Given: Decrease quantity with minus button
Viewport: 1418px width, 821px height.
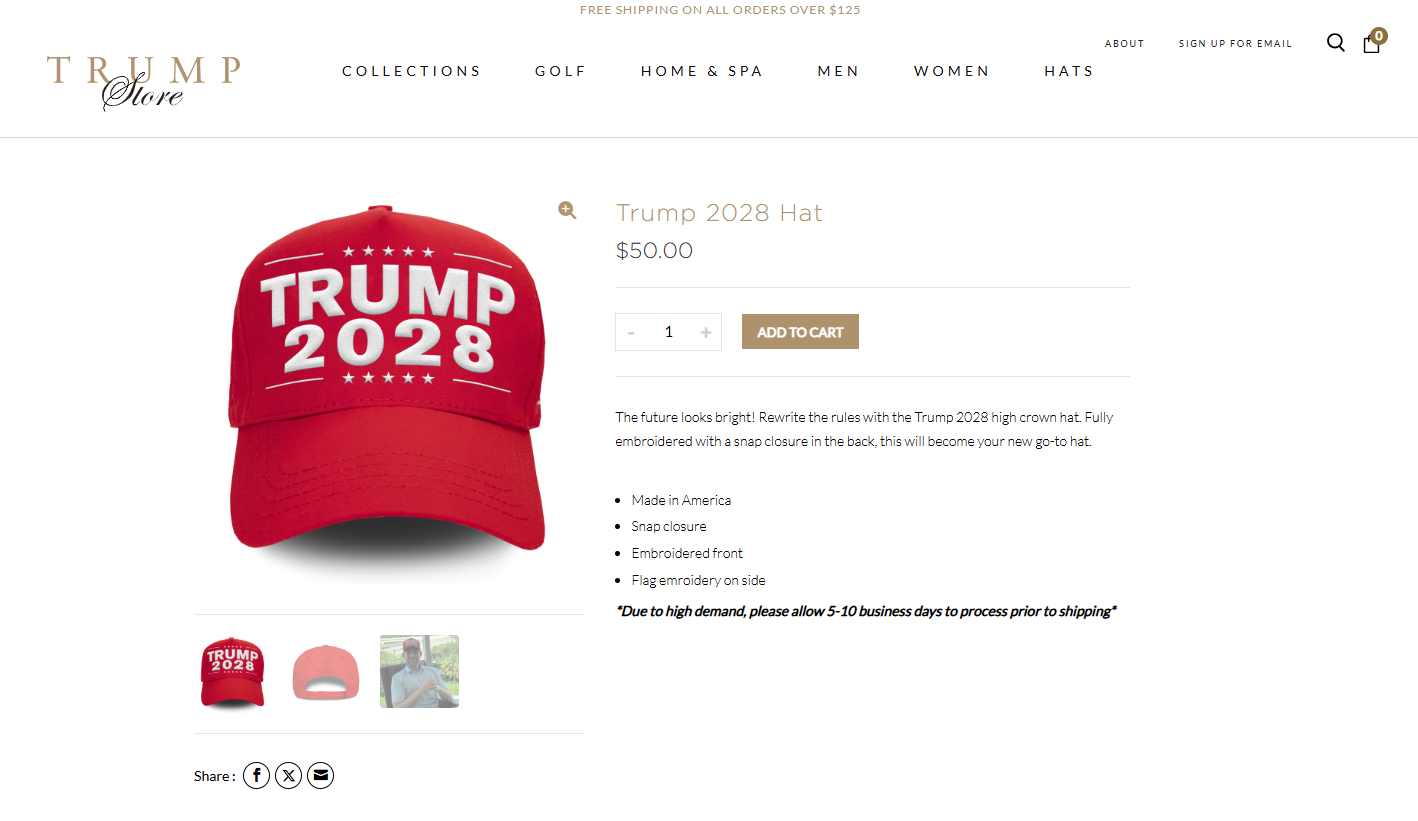Looking at the screenshot, I should pos(631,332).
